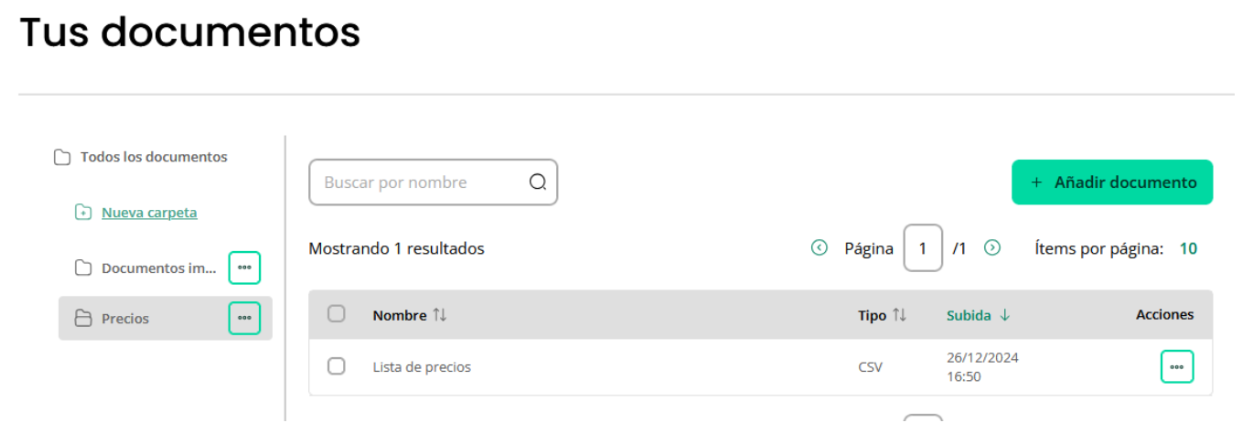Go to previous page arrow

click(x=819, y=248)
